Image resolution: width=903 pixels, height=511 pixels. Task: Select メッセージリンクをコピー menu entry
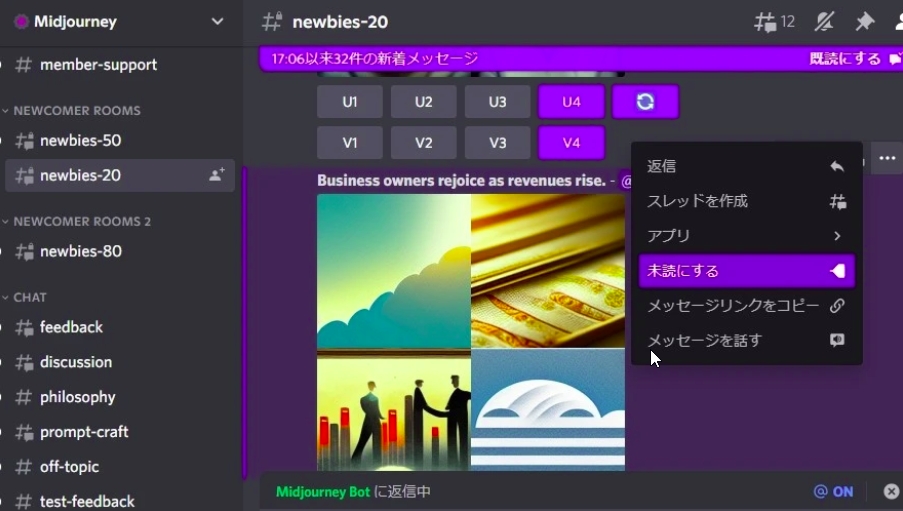[x=746, y=305]
